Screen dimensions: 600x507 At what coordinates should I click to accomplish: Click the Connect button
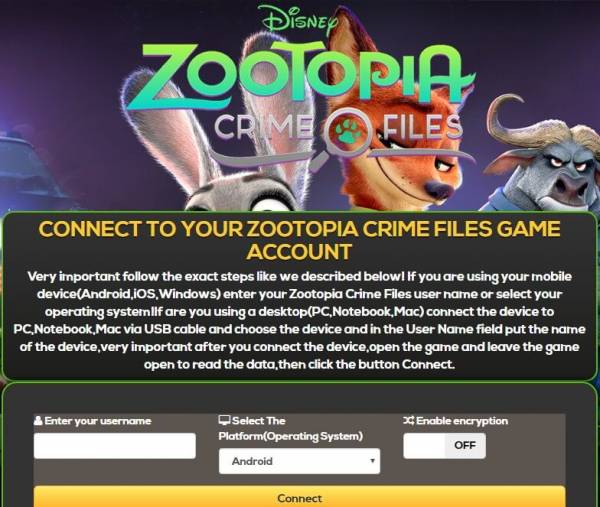click(x=300, y=497)
